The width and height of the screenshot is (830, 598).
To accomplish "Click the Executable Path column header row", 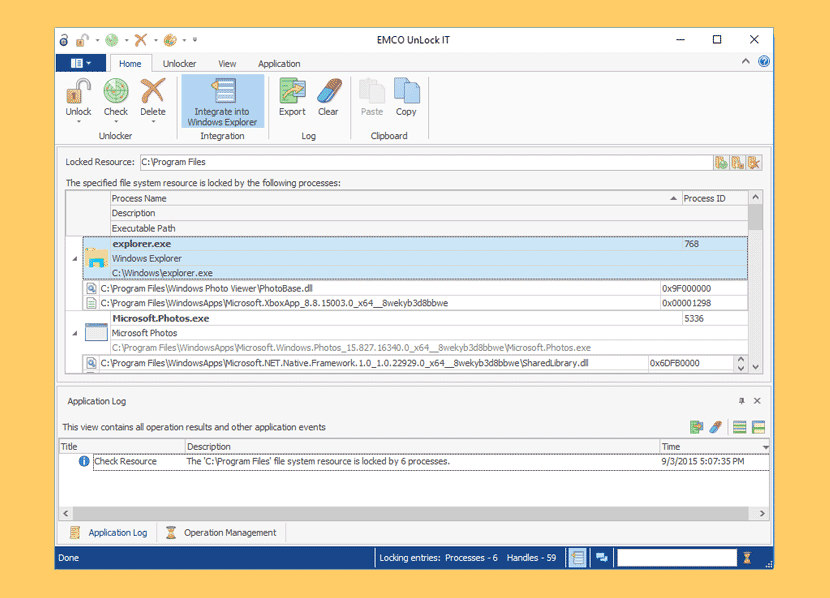I will pos(429,228).
